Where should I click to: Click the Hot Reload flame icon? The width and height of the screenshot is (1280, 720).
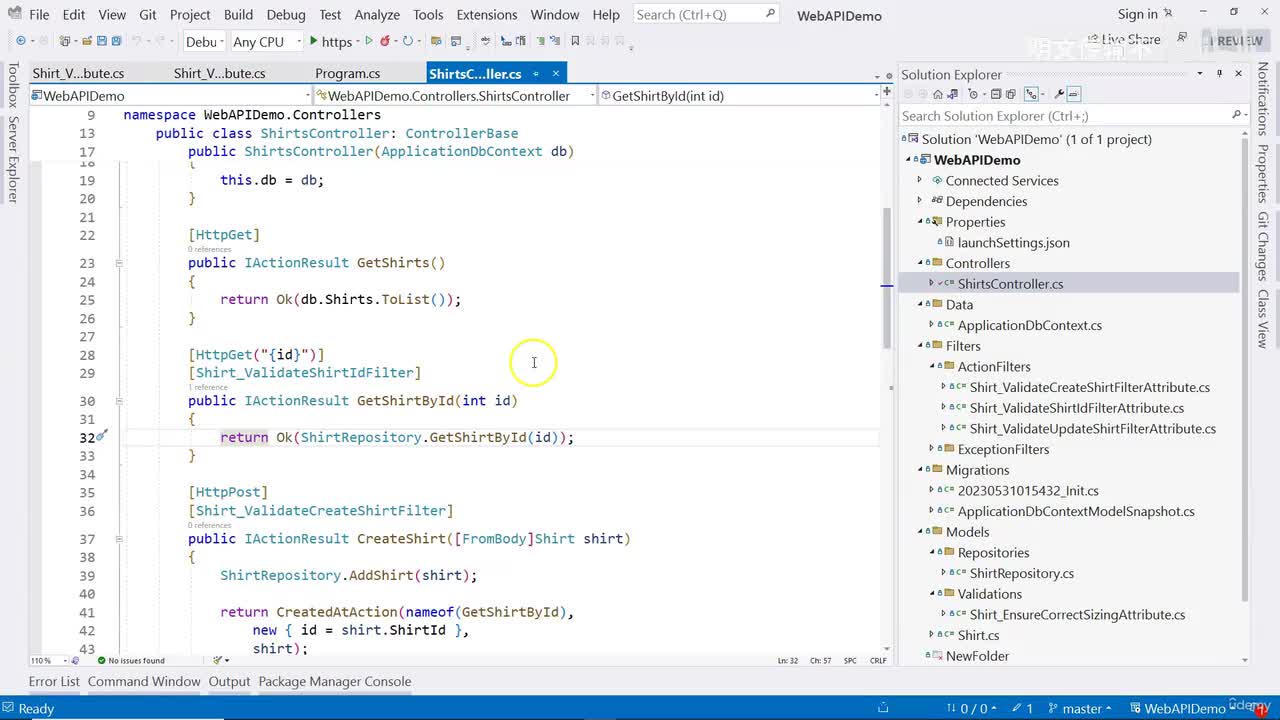coord(387,41)
